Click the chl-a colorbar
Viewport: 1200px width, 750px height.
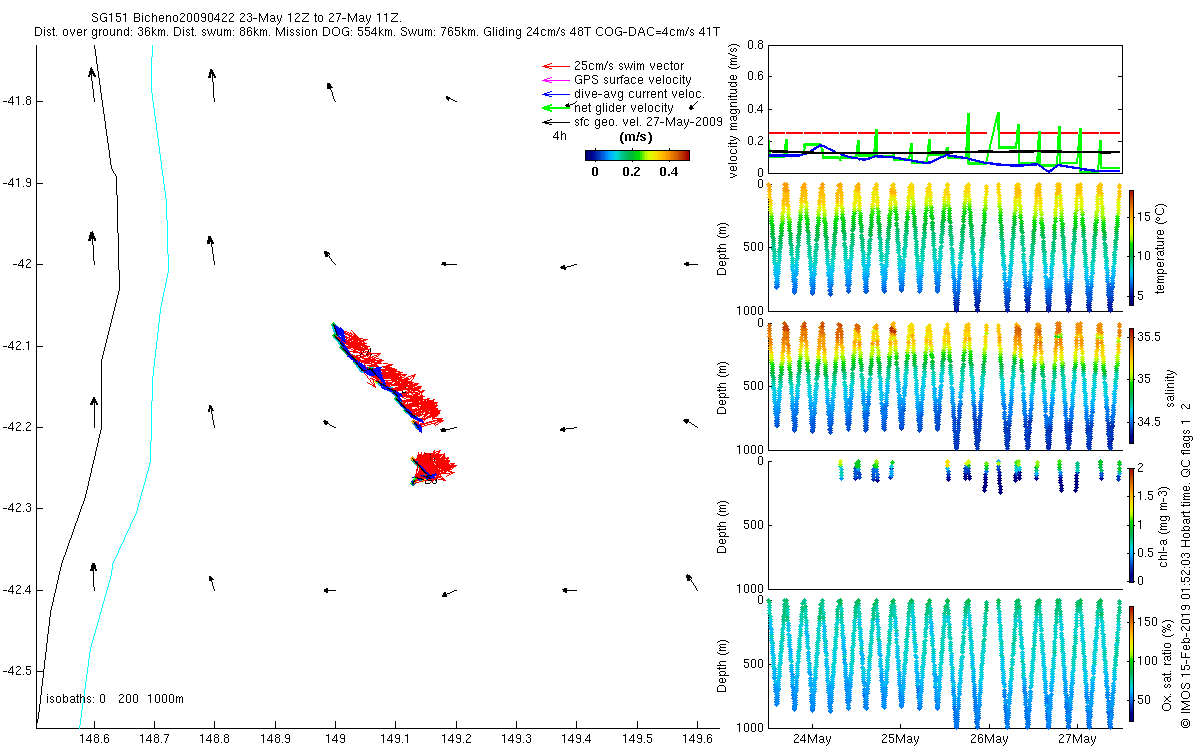[1131, 524]
